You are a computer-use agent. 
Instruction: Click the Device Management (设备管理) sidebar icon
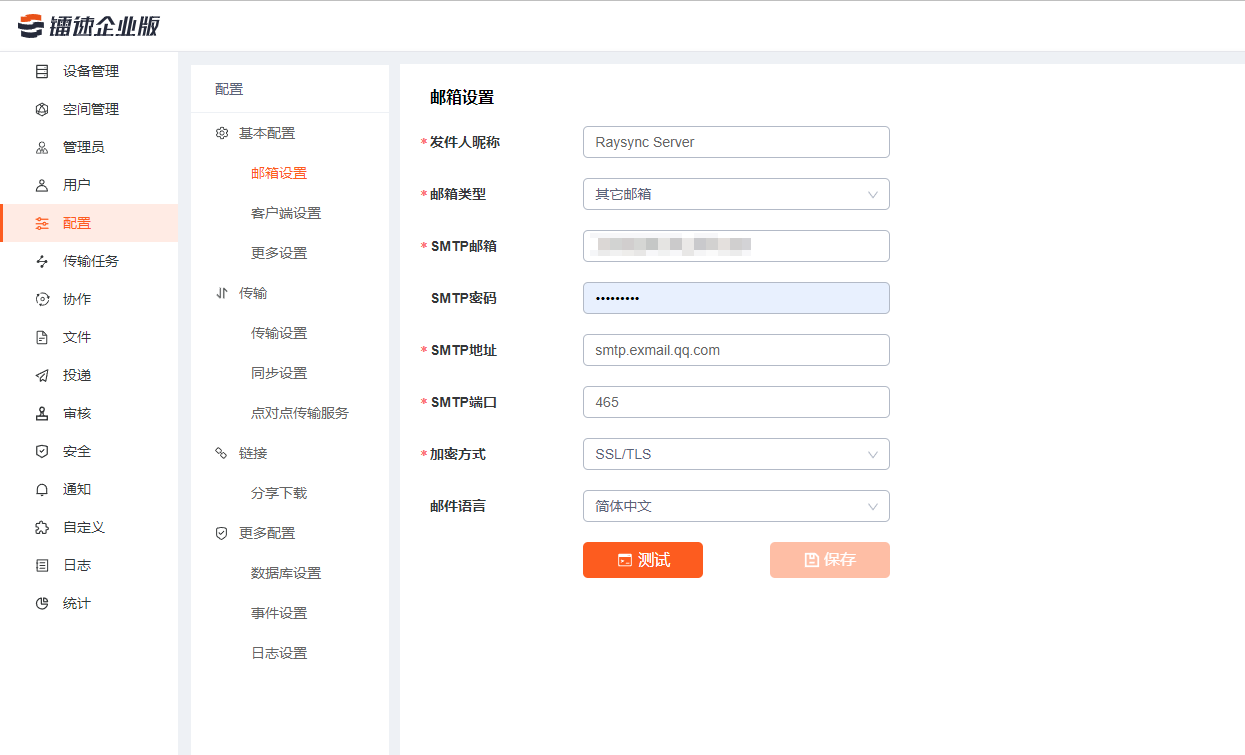(x=42, y=72)
